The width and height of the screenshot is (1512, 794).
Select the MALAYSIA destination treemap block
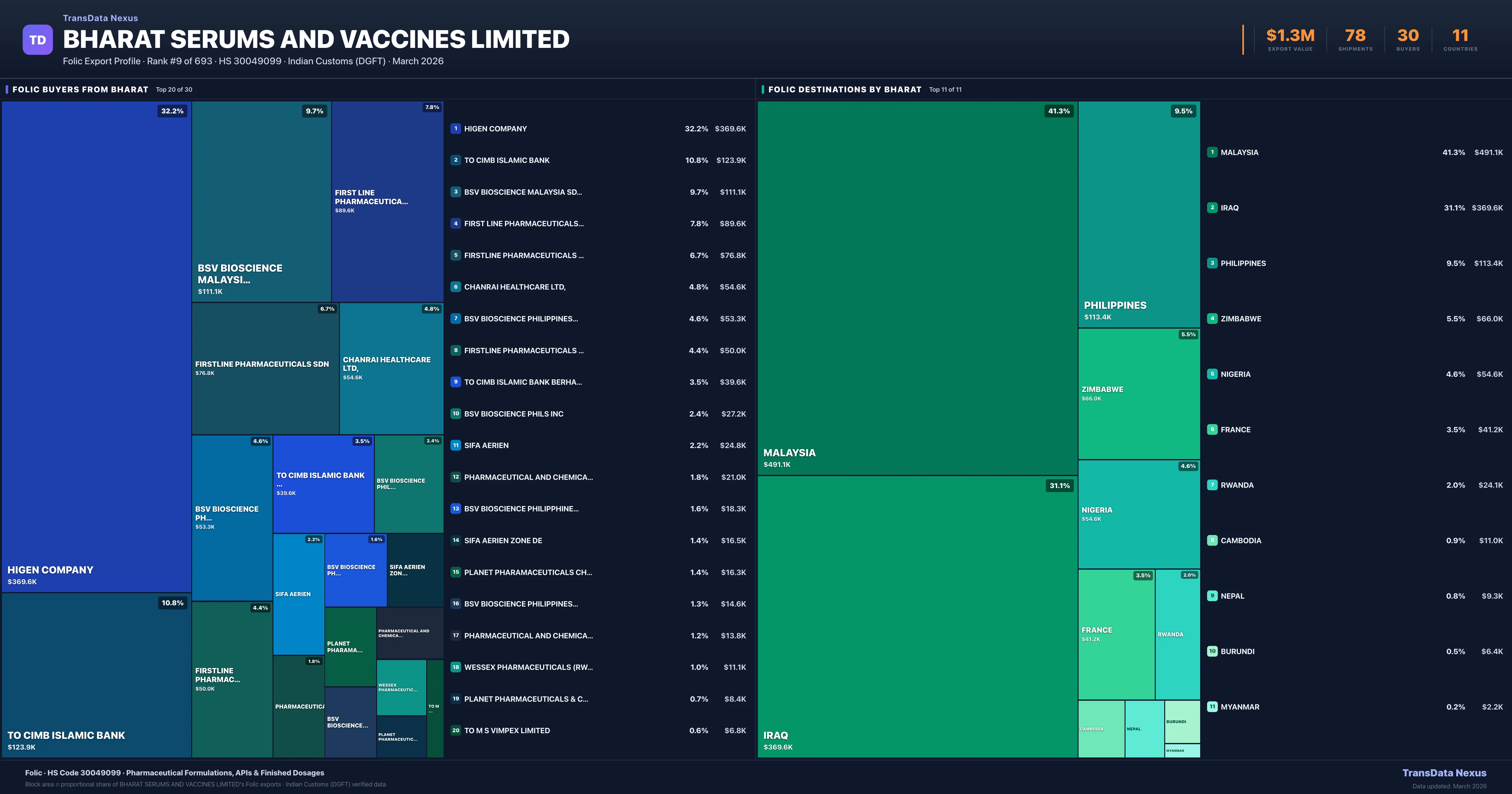pos(917,288)
